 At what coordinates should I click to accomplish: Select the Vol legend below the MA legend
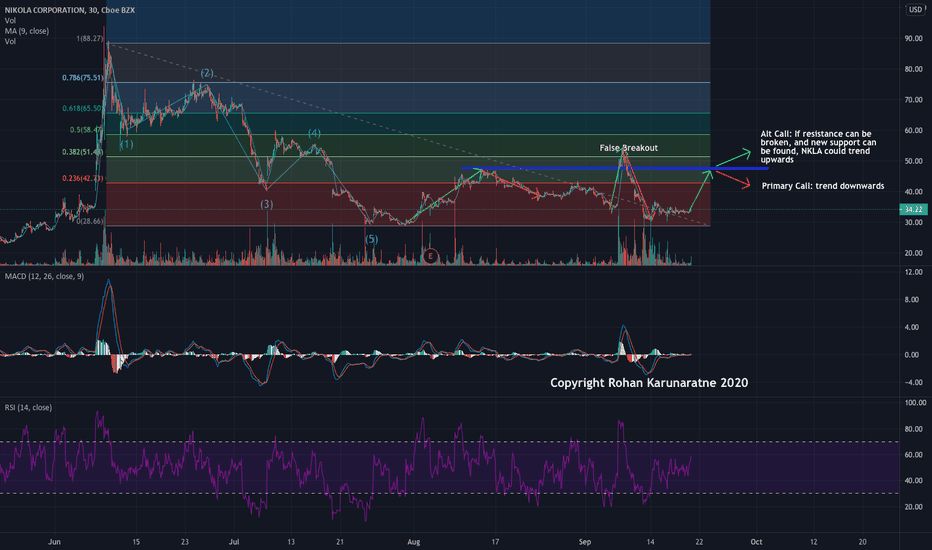10,42
